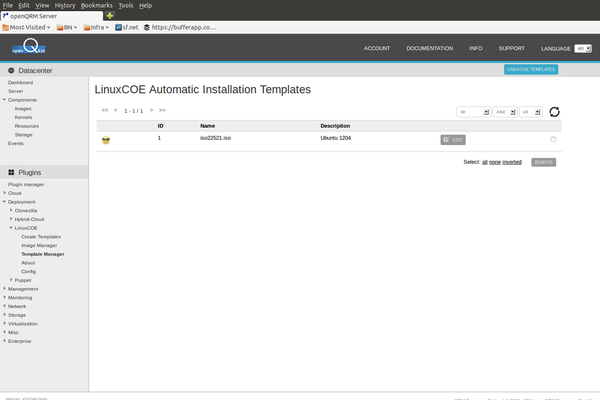This screenshot has height=400, width=600.
Task: Select all rows via 'all' link
Action: [x=484, y=162]
